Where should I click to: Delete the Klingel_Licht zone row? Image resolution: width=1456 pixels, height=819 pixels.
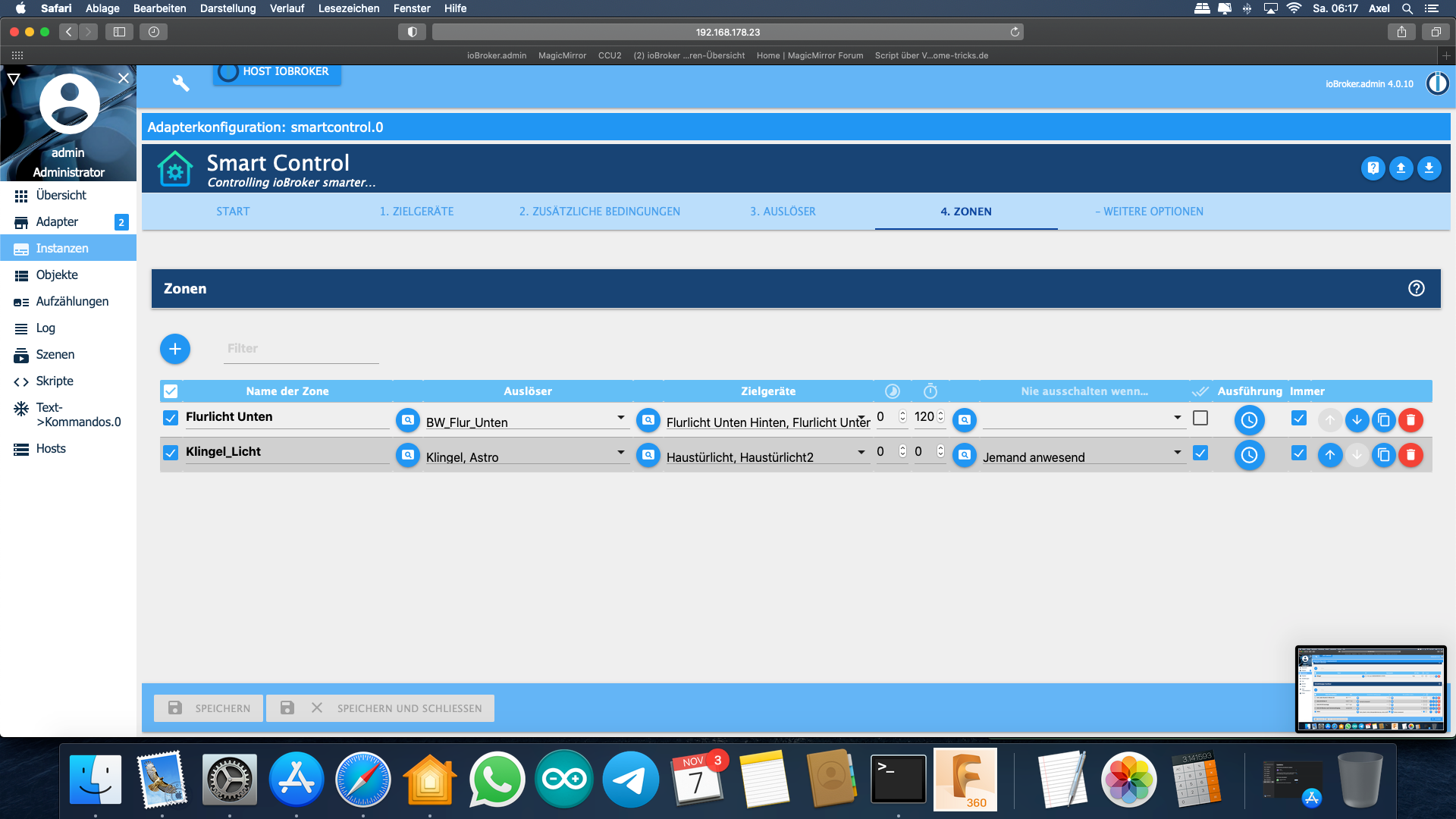click(x=1410, y=455)
